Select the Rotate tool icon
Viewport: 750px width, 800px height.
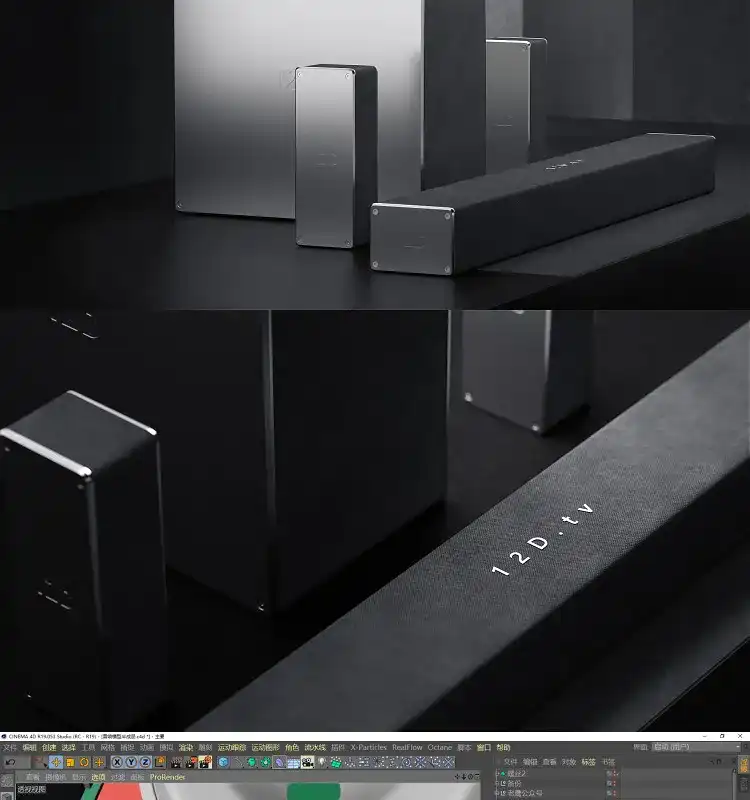click(84, 762)
